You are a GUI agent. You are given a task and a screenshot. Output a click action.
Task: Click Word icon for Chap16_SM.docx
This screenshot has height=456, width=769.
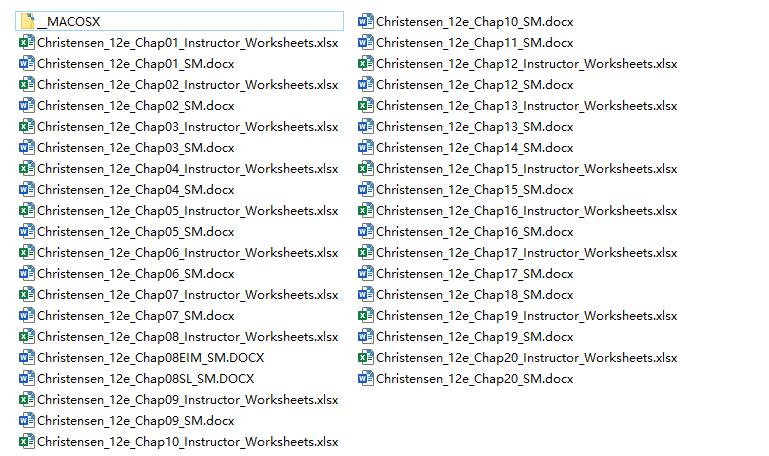366,231
